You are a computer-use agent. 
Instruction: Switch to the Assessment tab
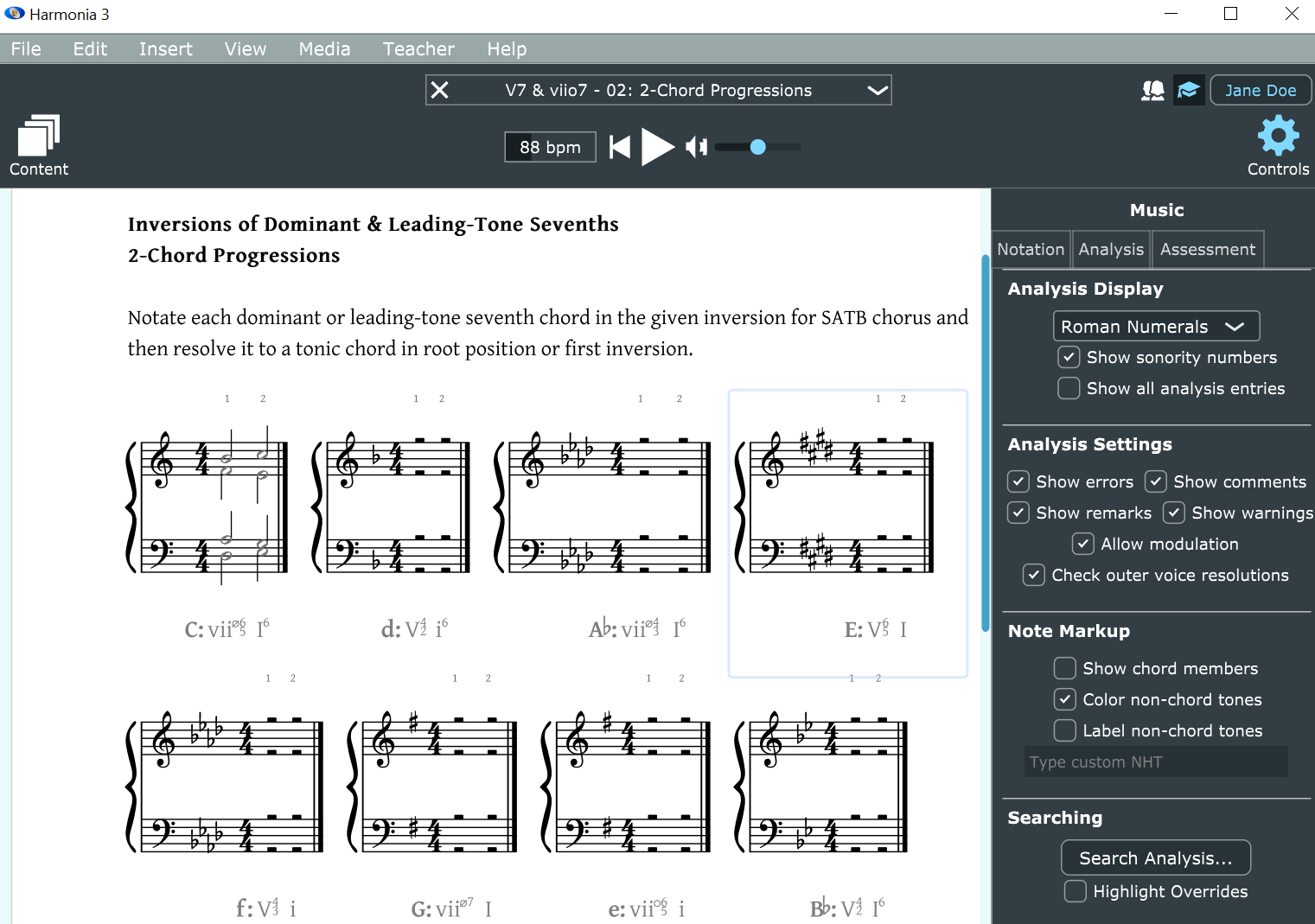[1207, 249]
